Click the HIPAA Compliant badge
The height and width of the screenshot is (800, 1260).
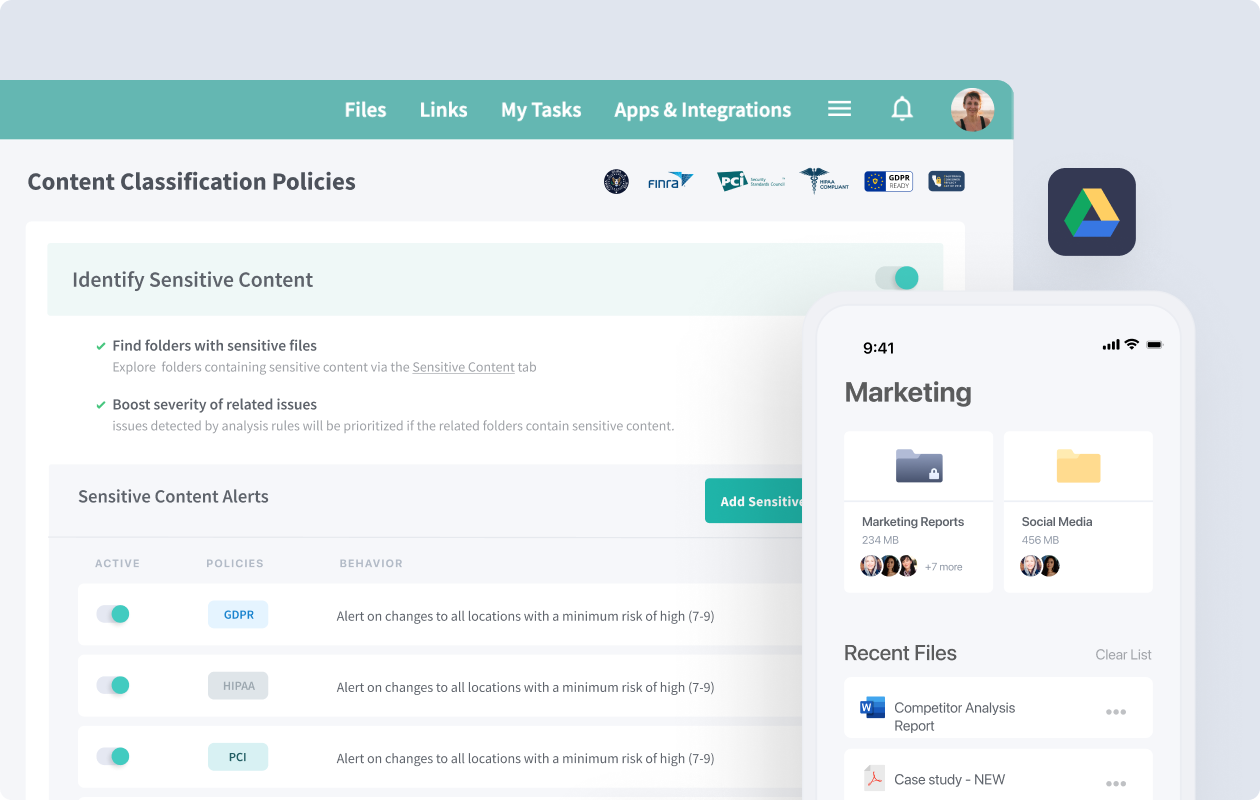[x=824, y=181]
